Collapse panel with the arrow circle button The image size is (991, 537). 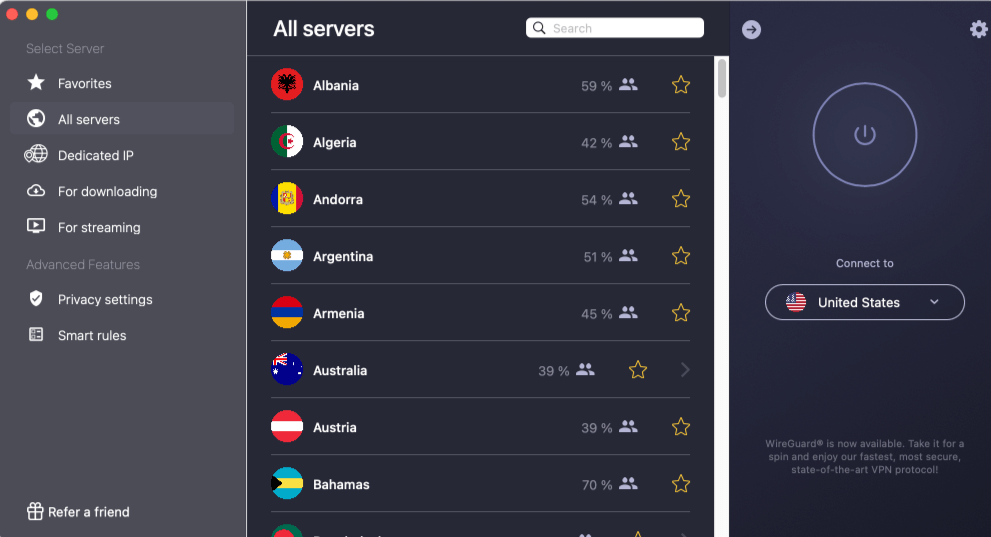coord(751,29)
